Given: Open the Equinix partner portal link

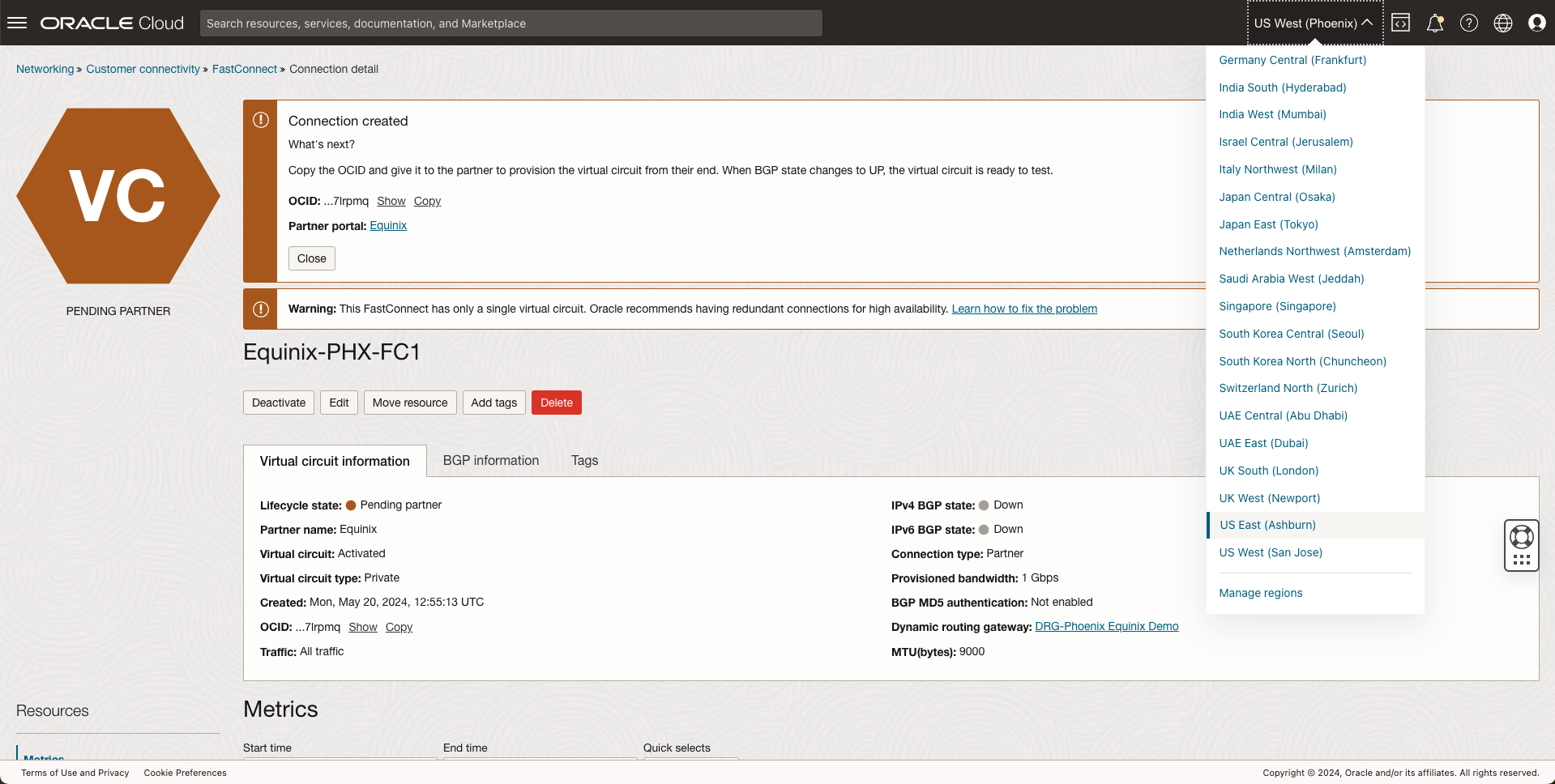Looking at the screenshot, I should tap(388, 225).
